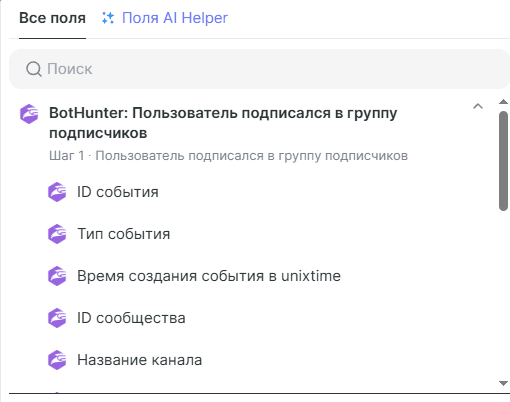Viewport: 510px width, 402px height.
Task: Open the Поля AI Helper tab
Action: (x=175, y=18)
